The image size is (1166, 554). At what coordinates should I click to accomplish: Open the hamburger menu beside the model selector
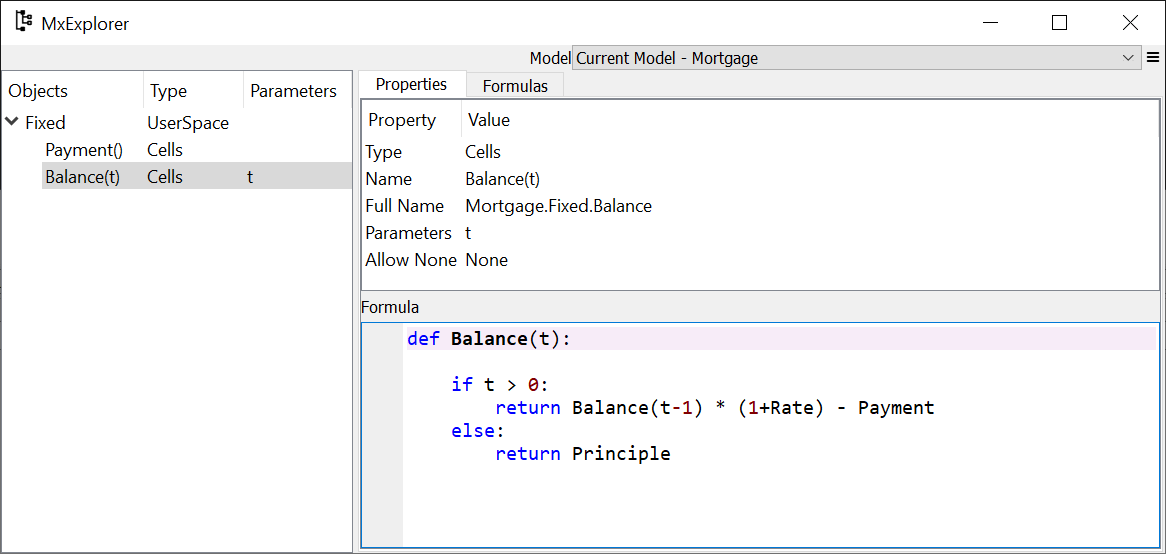coord(1153,58)
